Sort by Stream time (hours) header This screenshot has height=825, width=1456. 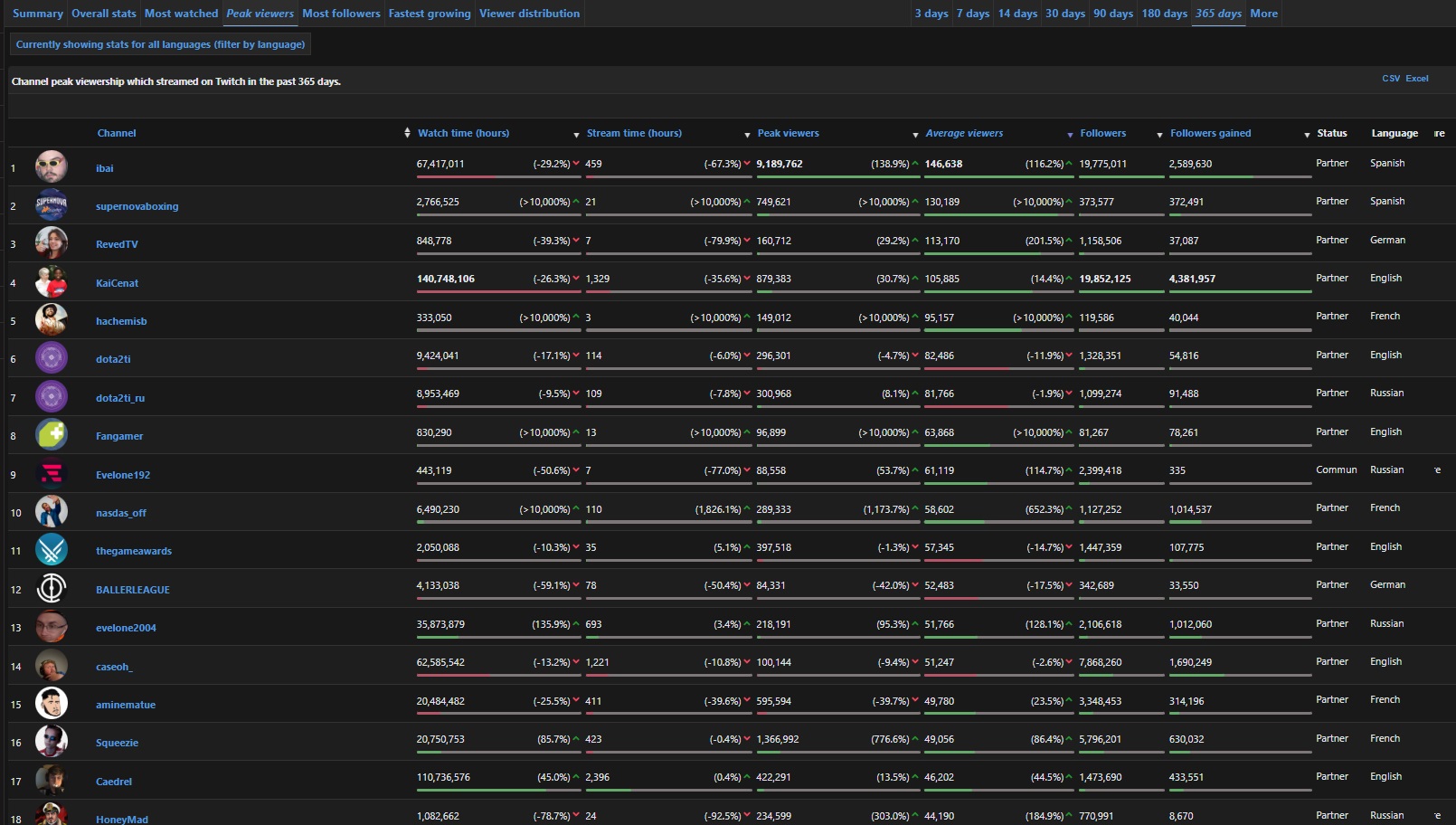pos(634,133)
